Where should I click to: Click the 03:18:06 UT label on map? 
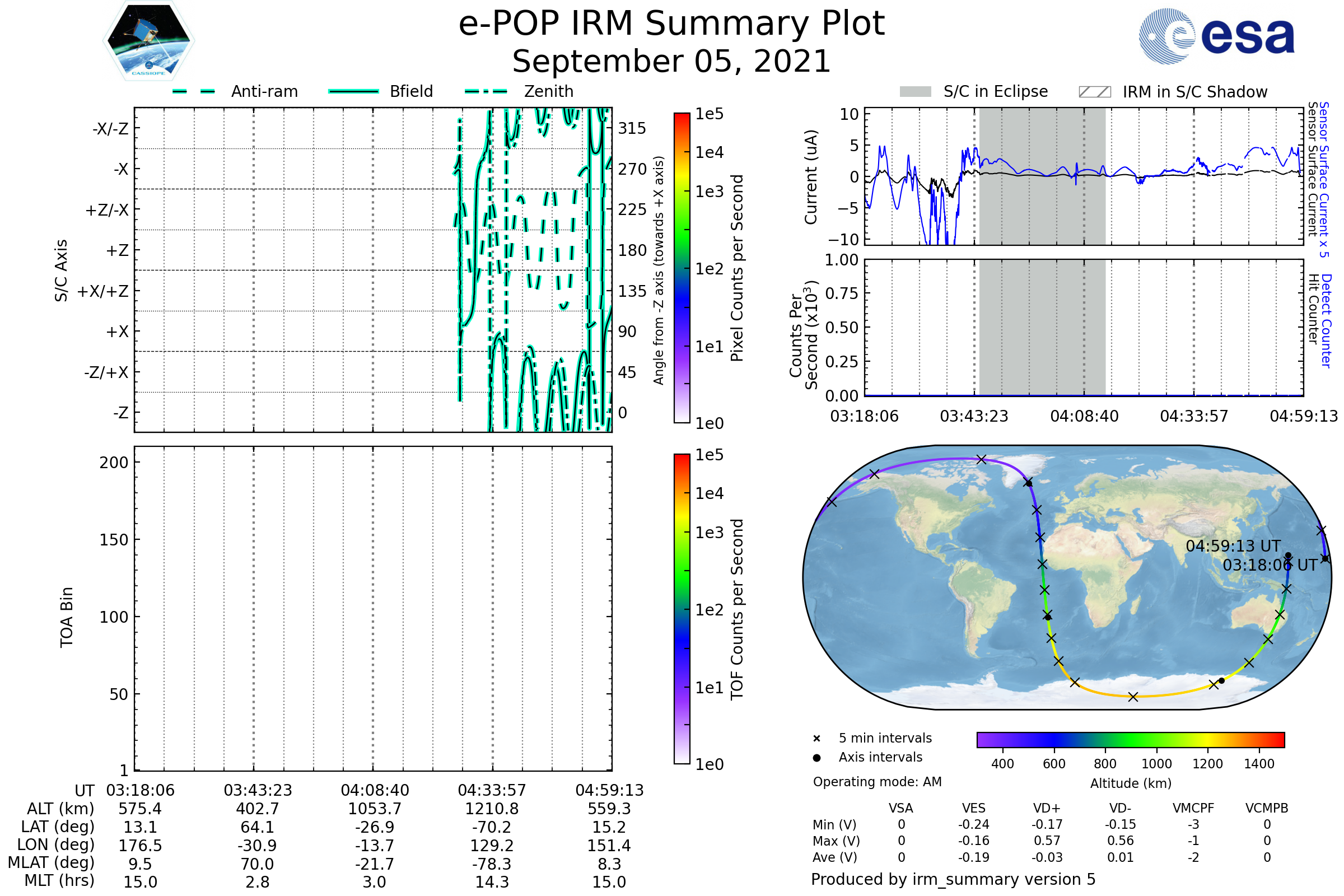click(x=1270, y=566)
